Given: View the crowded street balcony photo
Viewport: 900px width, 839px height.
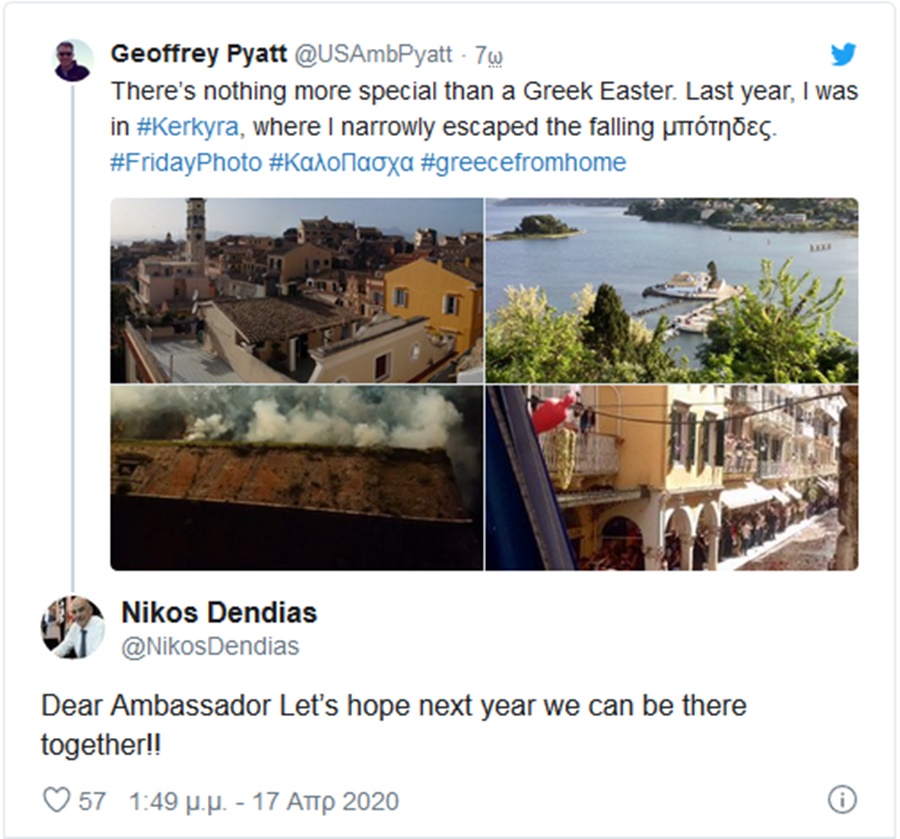Looking at the screenshot, I should click(x=672, y=478).
